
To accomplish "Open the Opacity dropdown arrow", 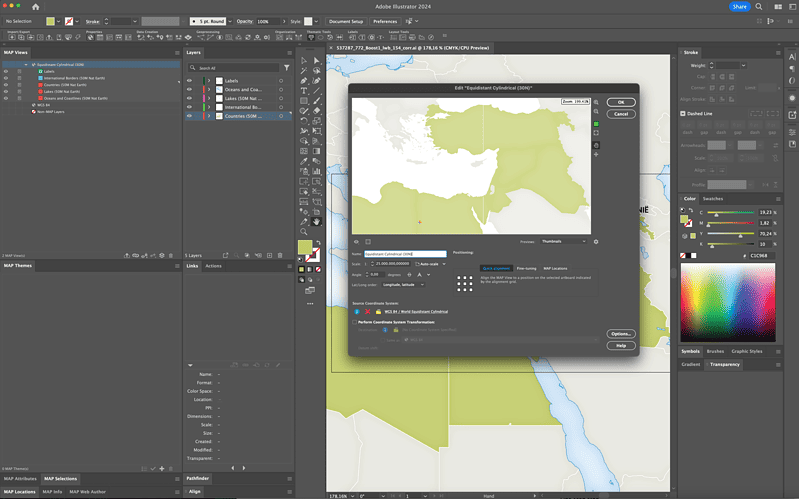I will pos(284,21).
